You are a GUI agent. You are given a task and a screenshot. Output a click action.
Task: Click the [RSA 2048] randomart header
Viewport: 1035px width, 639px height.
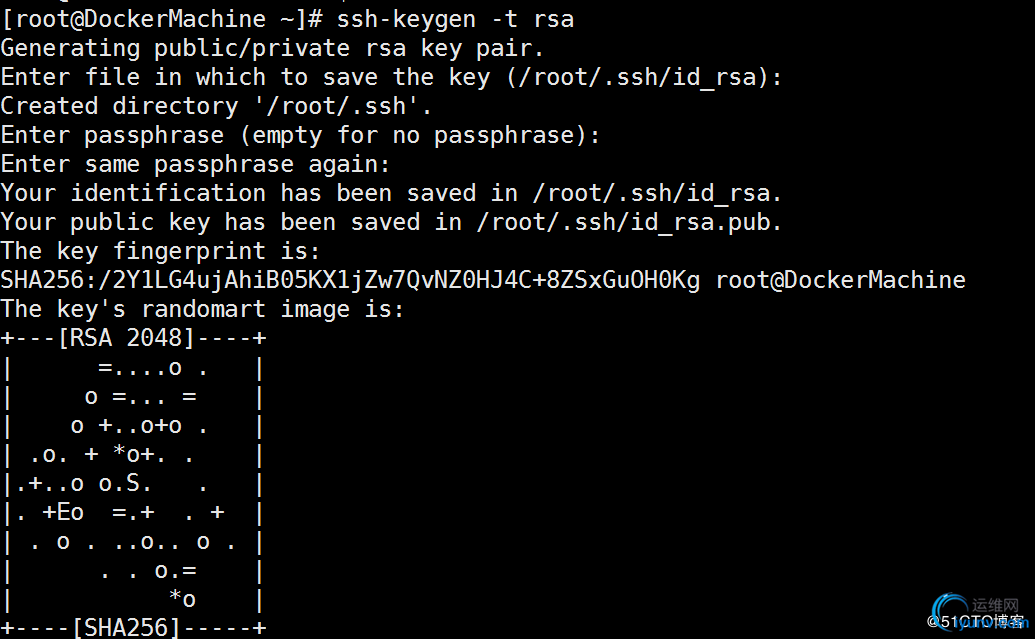(x=126, y=338)
